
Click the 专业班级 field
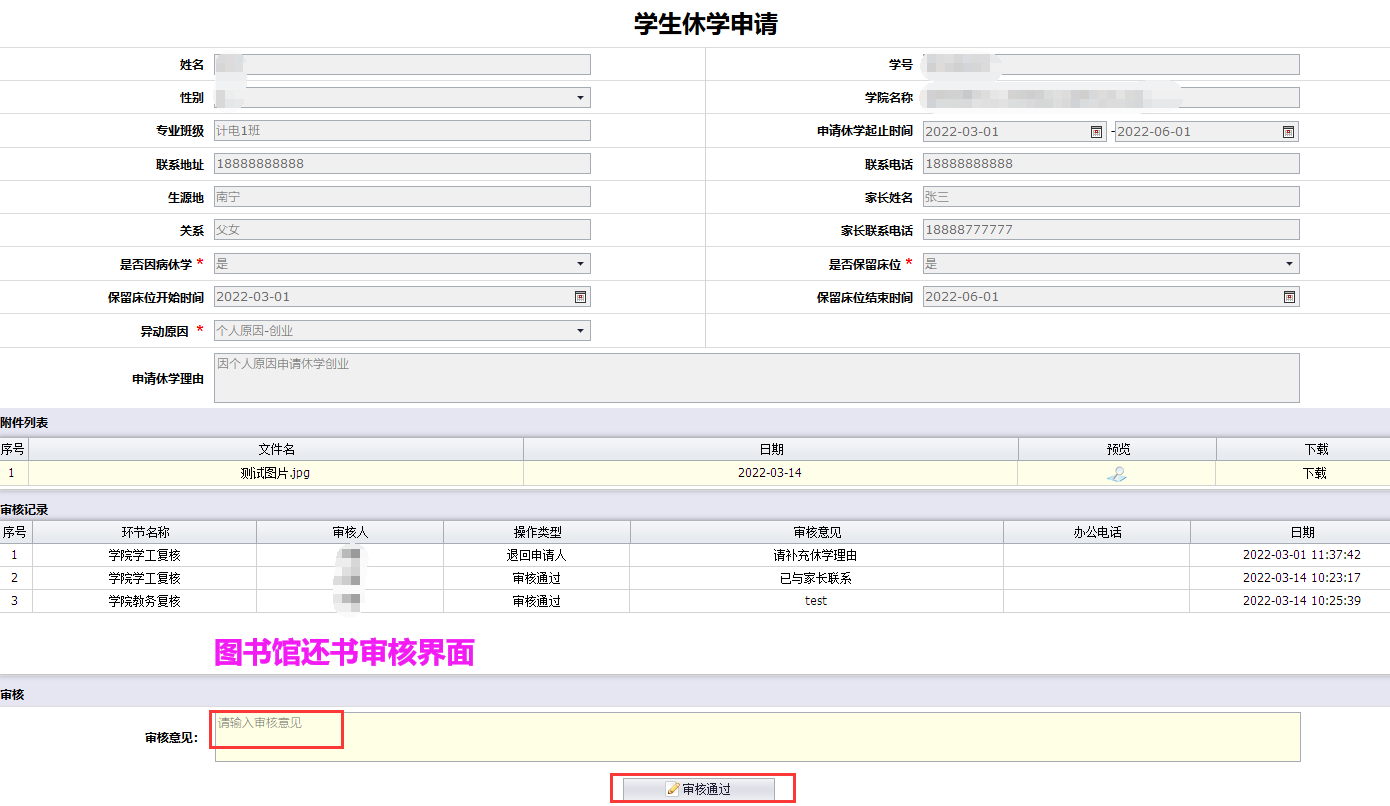(402, 131)
